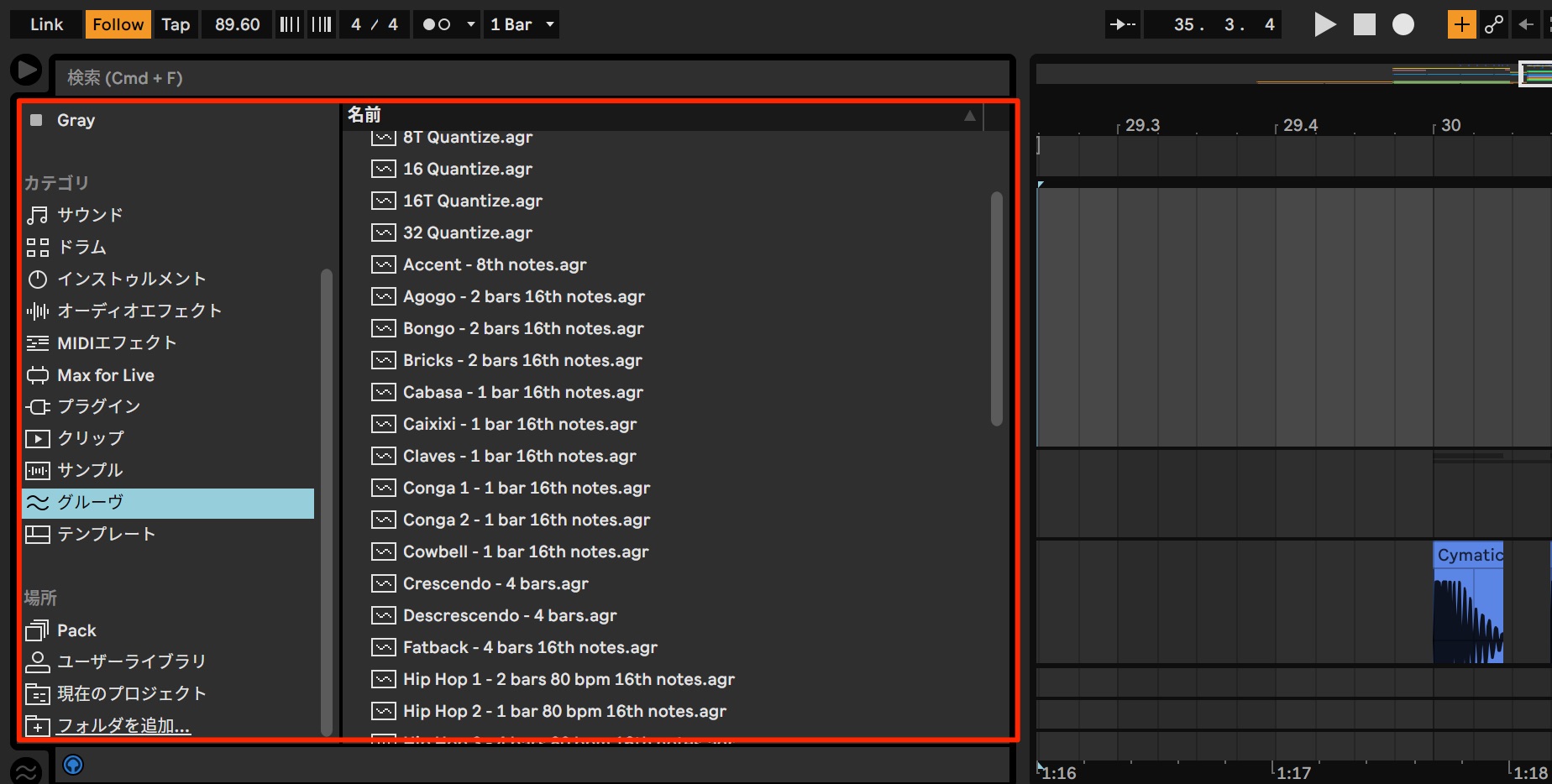Click the groove file list scrollbar

click(997, 309)
